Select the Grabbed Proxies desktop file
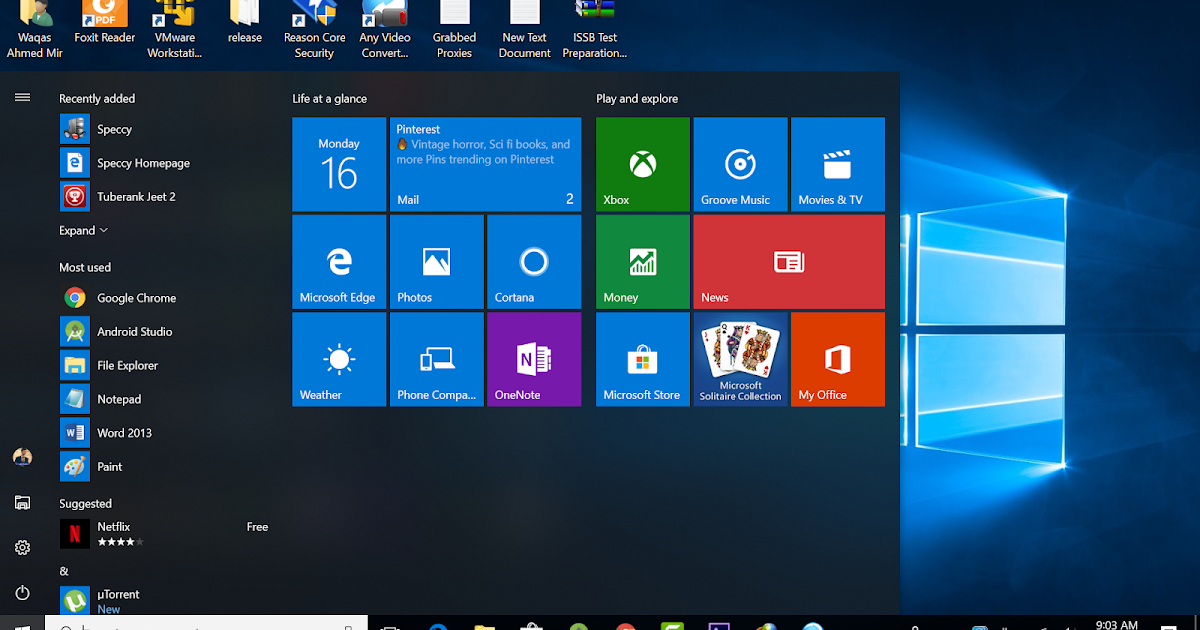The height and width of the screenshot is (630, 1200). [x=454, y=30]
